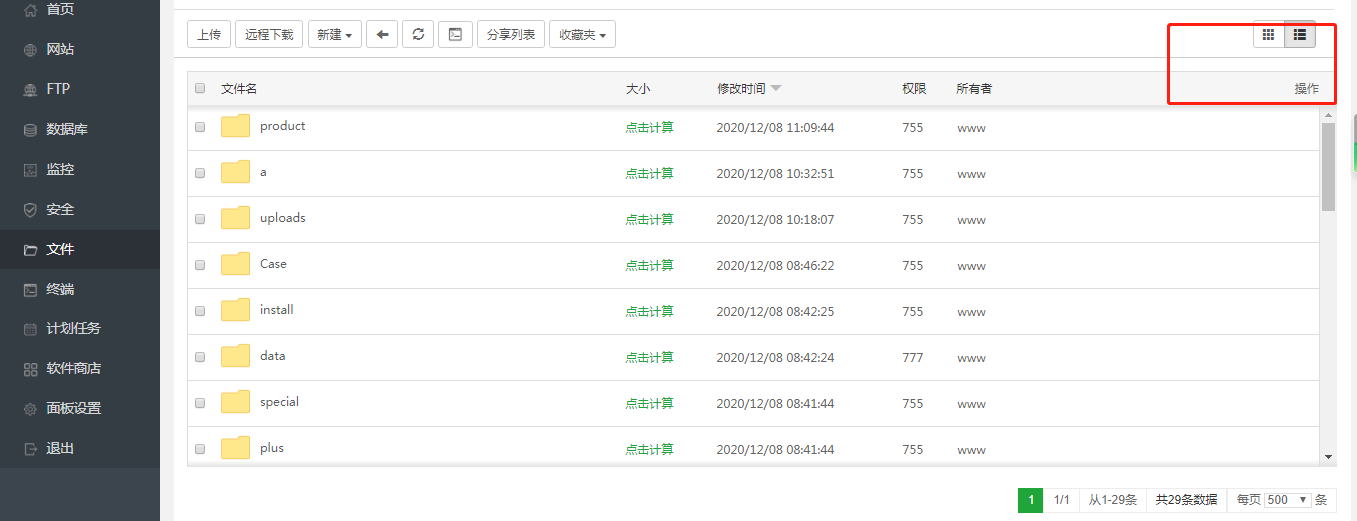This screenshot has height=521, width=1357.
Task: Click the scrollbar down arrow
Action: (x=1328, y=457)
